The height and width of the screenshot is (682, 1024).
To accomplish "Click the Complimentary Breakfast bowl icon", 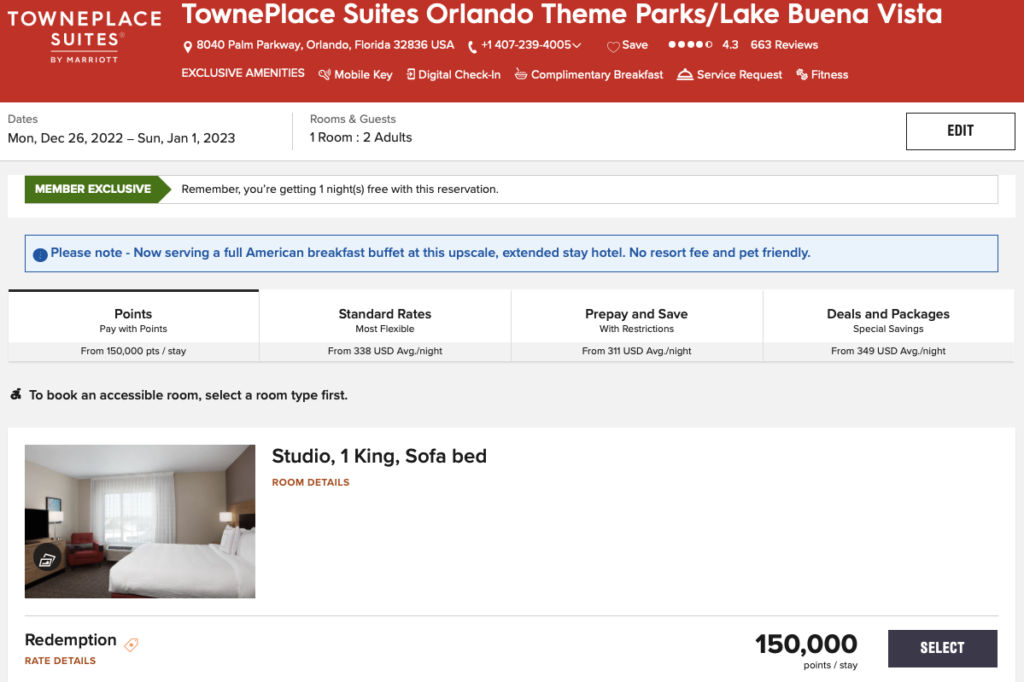I will (521, 75).
